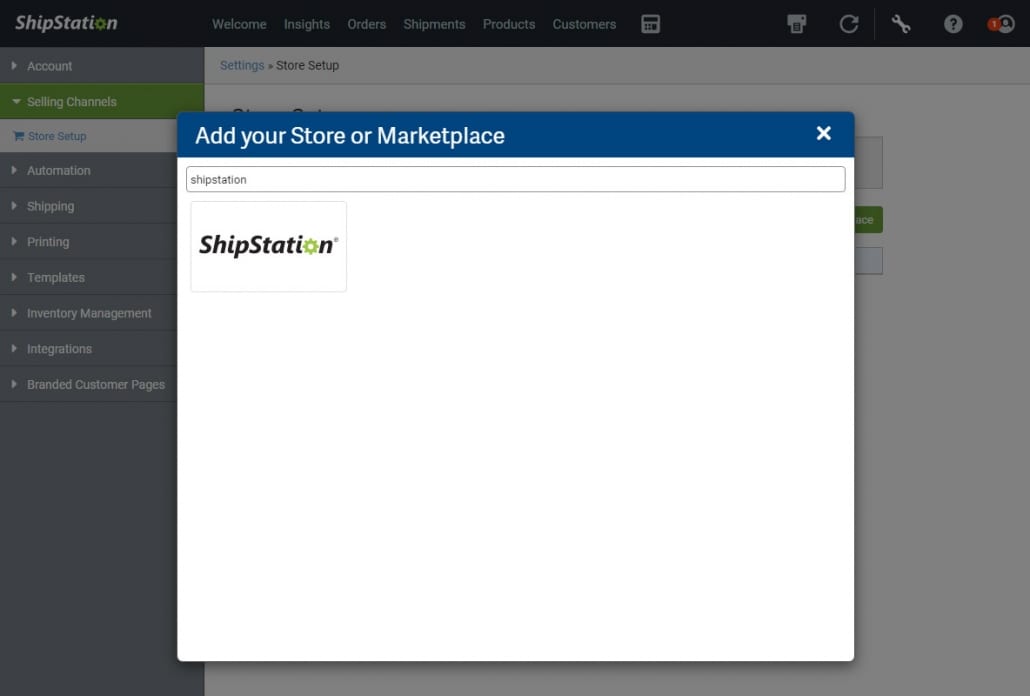Image resolution: width=1030 pixels, height=696 pixels.
Task: Expand the Shipping sidebar section
Action: pyautogui.click(x=50, y=206)
